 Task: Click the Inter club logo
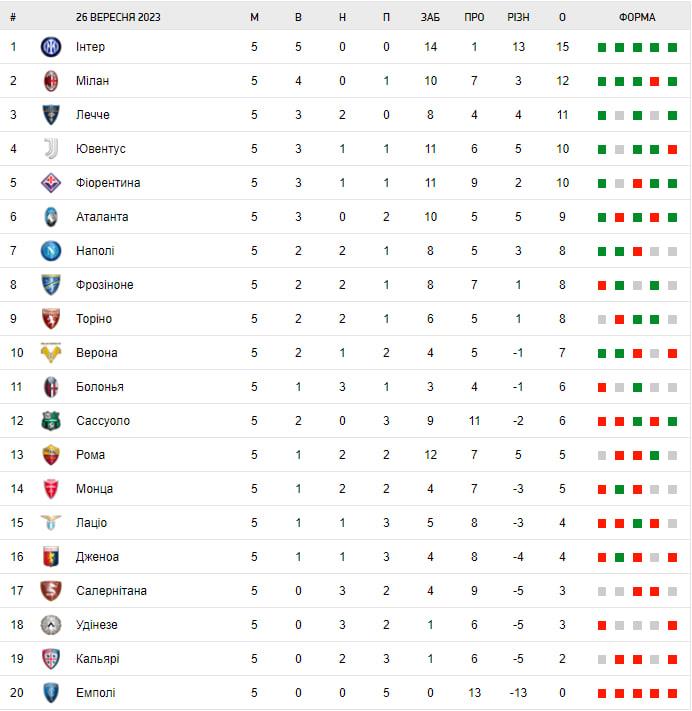(x=51, y=47)
